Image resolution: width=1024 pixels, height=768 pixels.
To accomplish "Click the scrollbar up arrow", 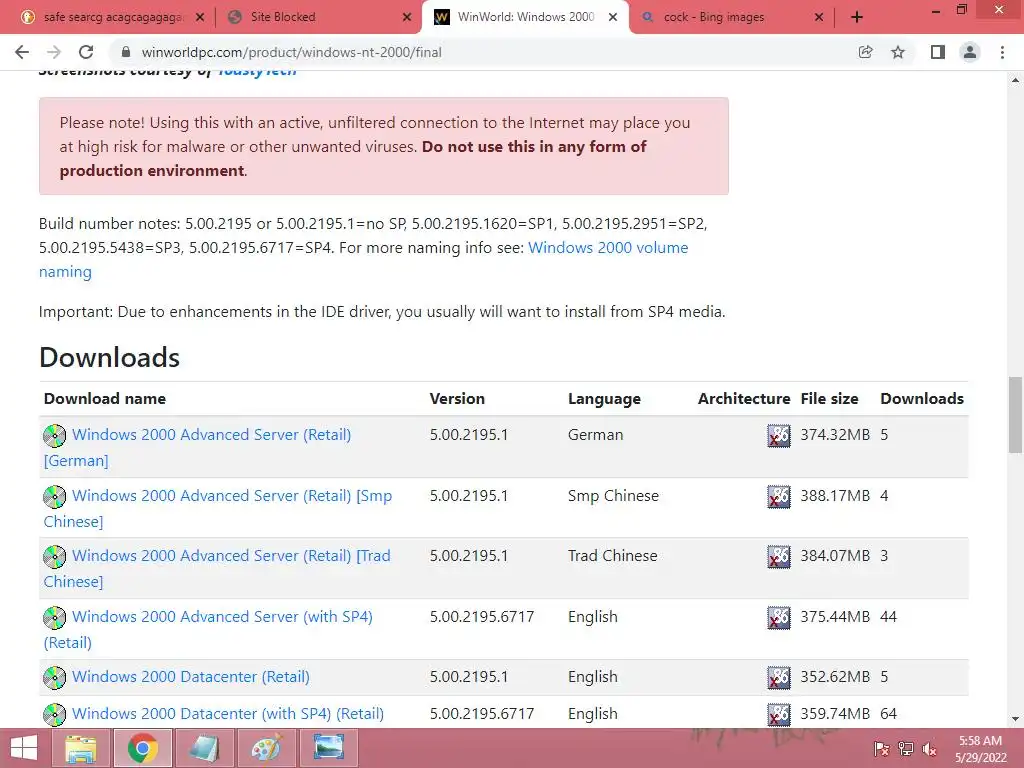I will 1016,80.
